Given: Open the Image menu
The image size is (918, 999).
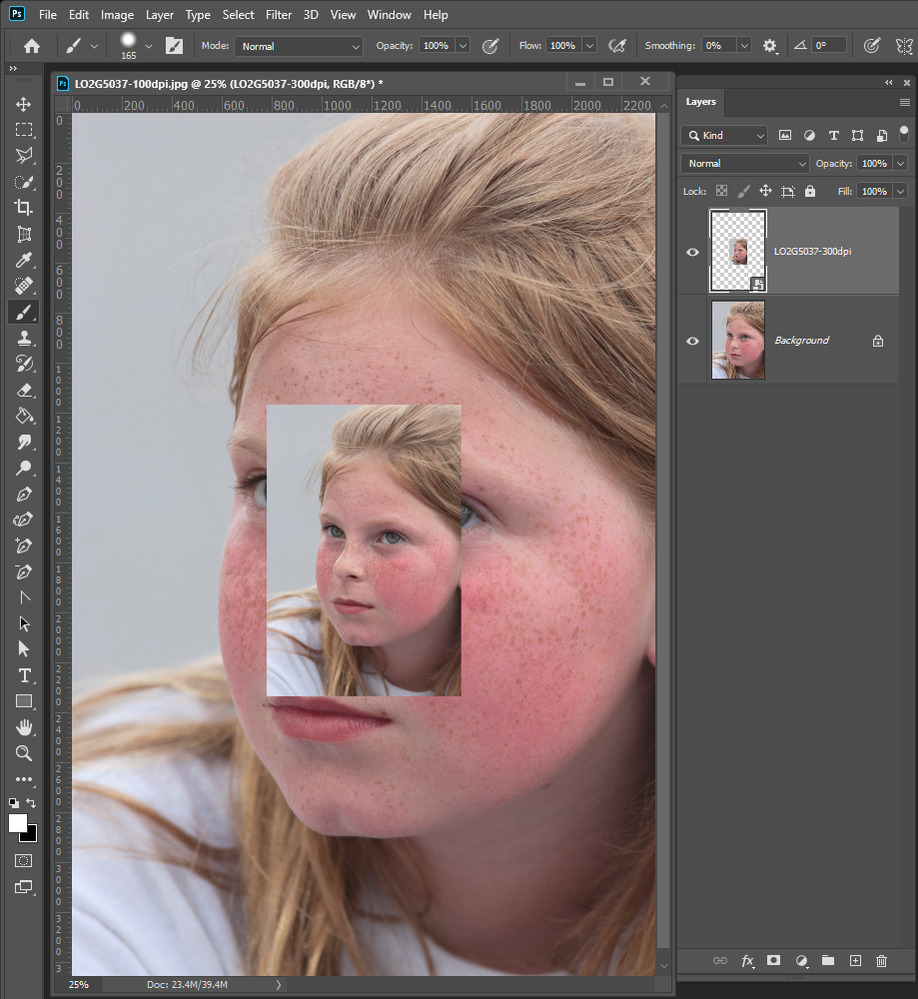Looking at the screenshot, I should tap(117, 15).
